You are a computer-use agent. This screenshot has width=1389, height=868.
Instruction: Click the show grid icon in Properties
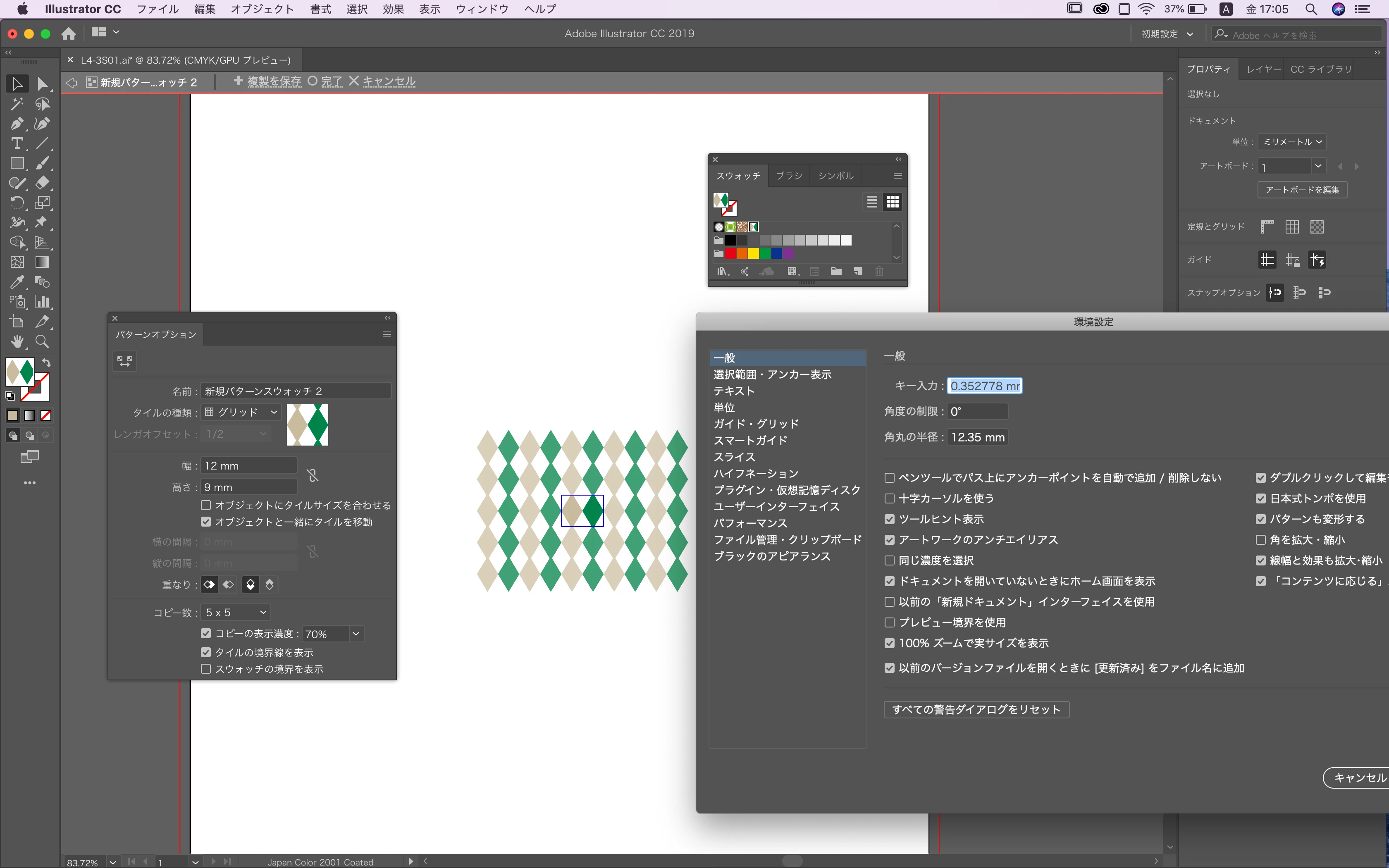pos(1292,227)
